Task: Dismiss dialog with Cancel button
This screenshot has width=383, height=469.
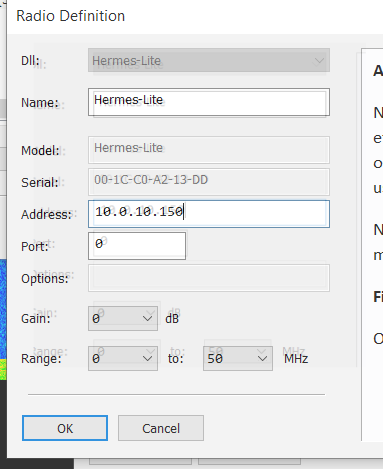Action: tap(161, 428)
